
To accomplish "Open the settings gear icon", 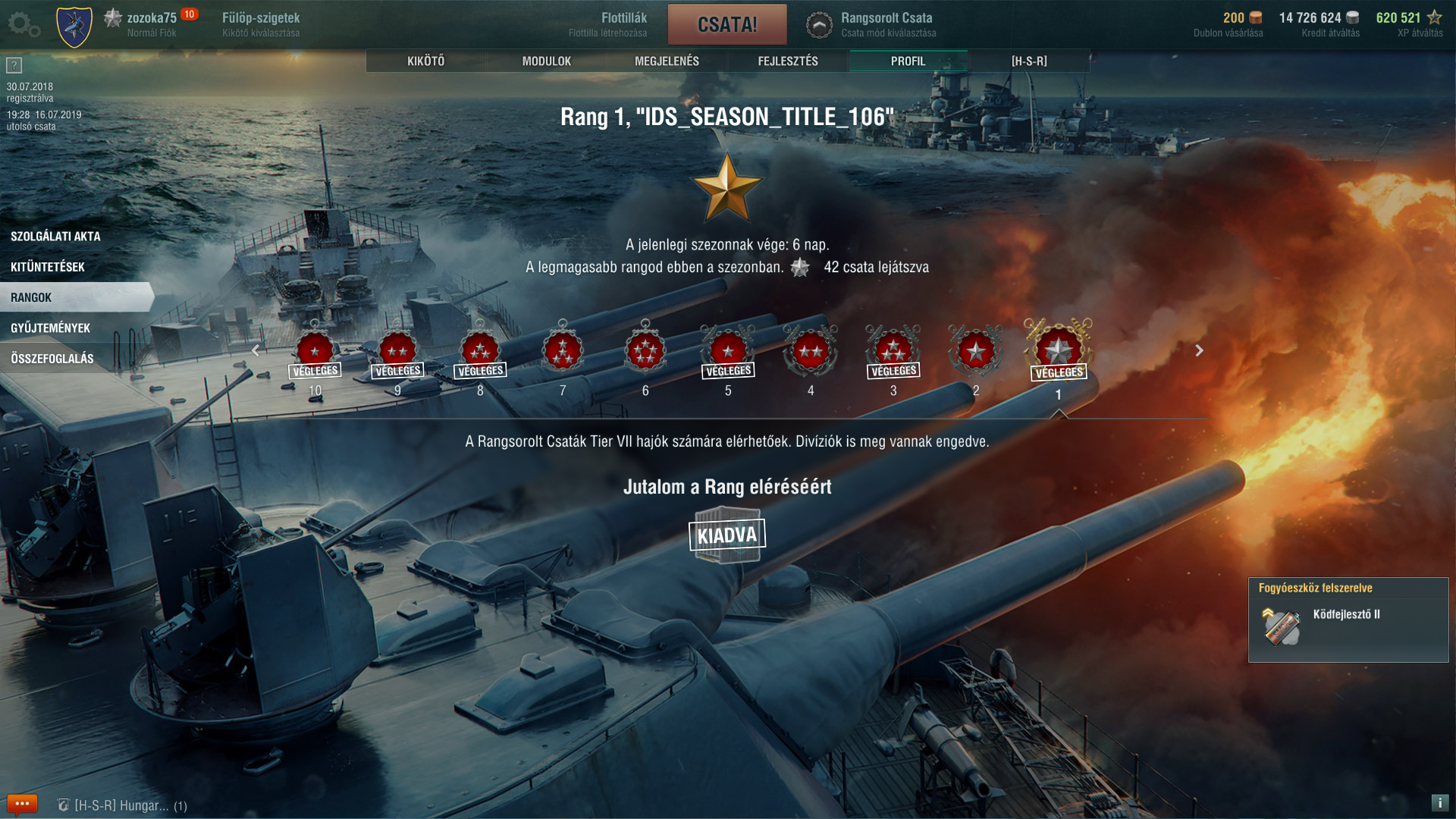I will click(x=24, y=24).
